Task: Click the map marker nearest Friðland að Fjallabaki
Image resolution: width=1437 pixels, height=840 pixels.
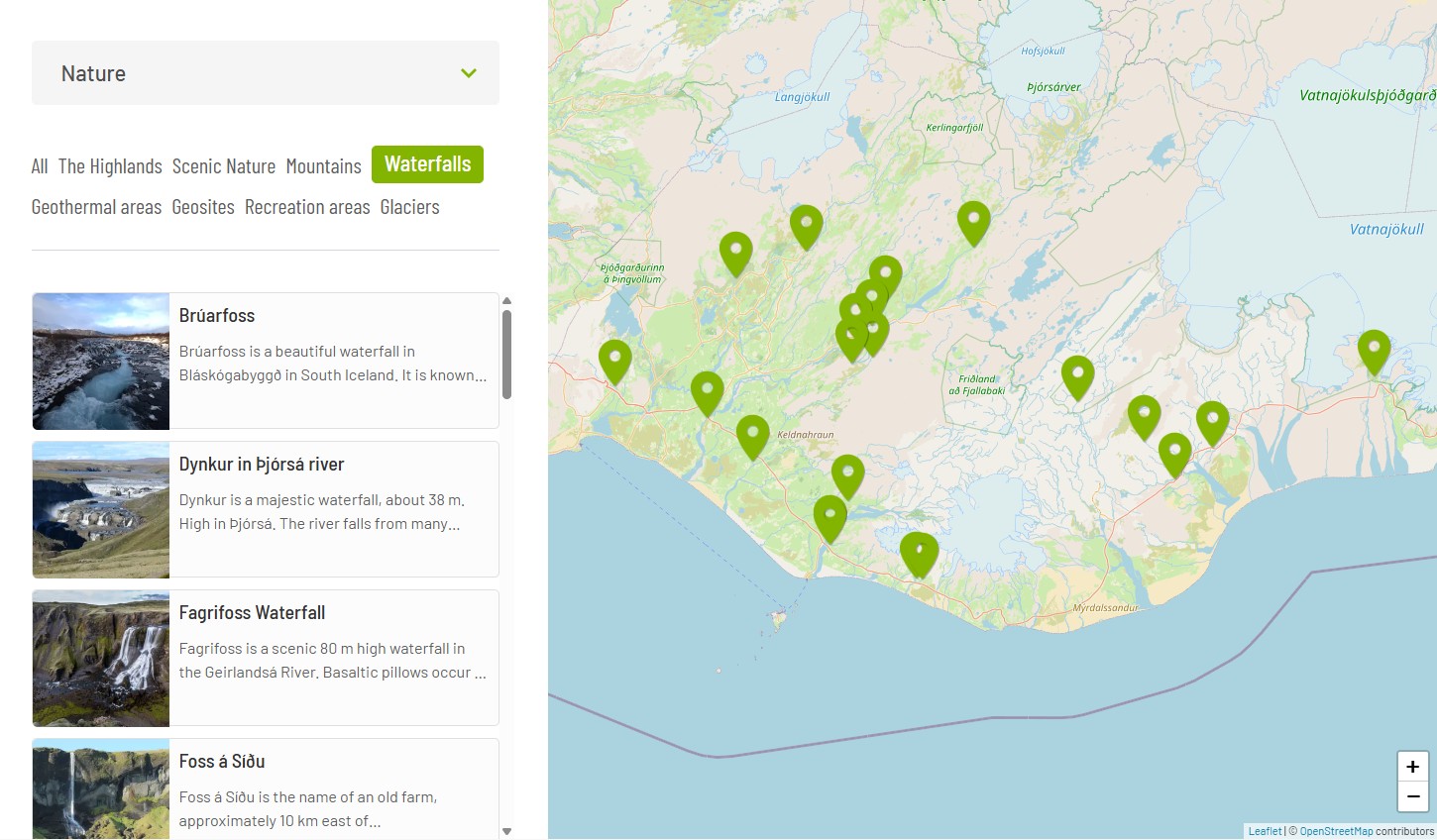Action: [x=1077, y=377]
